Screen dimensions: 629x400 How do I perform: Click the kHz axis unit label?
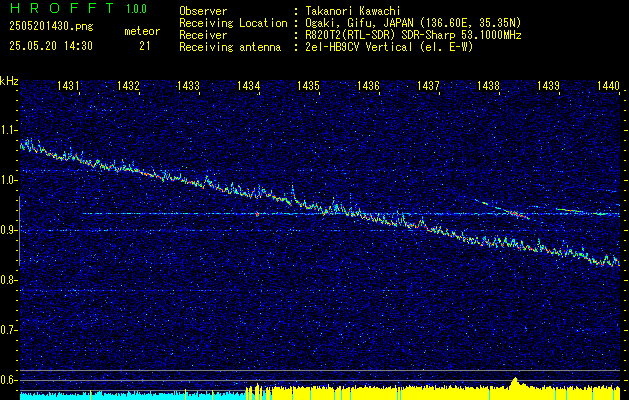(9, 81)
